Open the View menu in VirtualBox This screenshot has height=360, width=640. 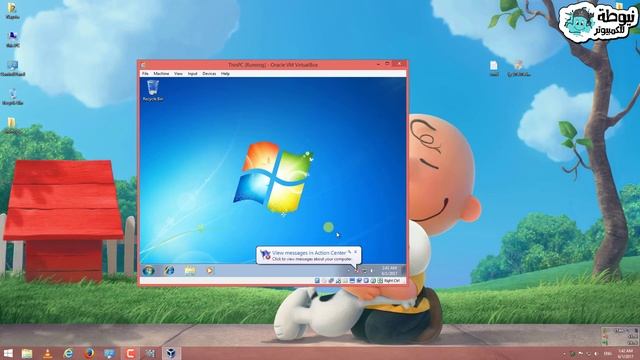[x=178, y=73]
